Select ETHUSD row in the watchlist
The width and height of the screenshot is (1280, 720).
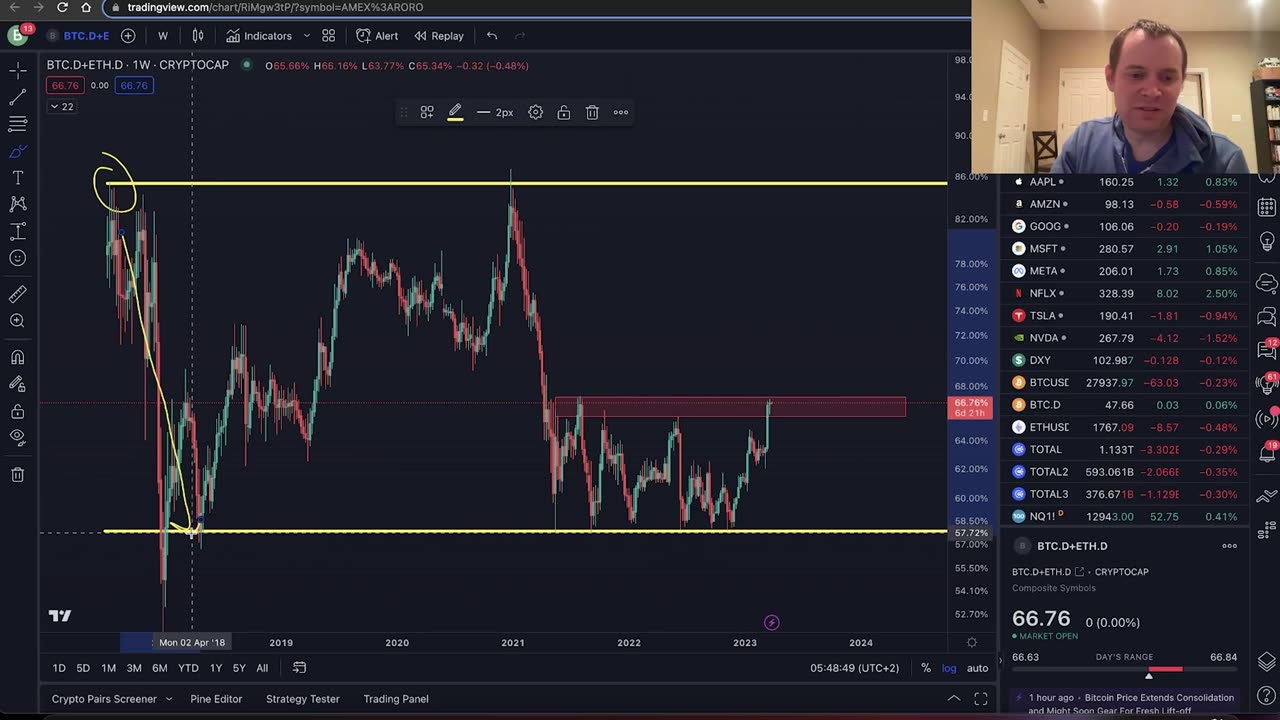(x=1125, y=427)
